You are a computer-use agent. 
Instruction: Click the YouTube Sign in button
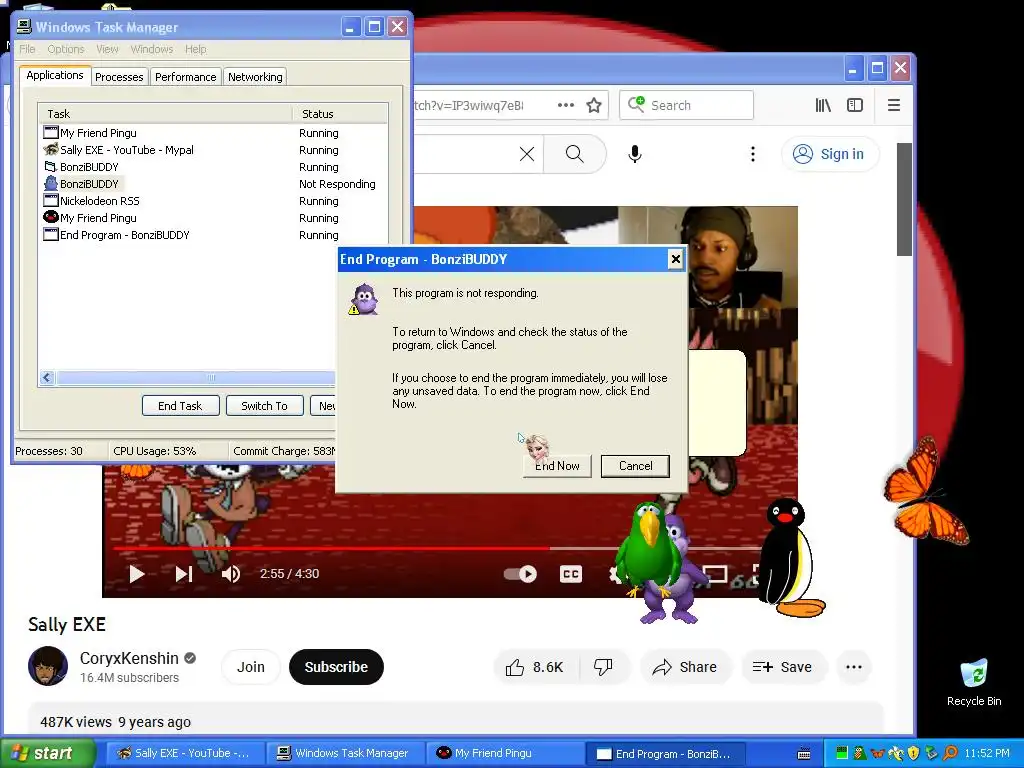[x=829, y=154]
